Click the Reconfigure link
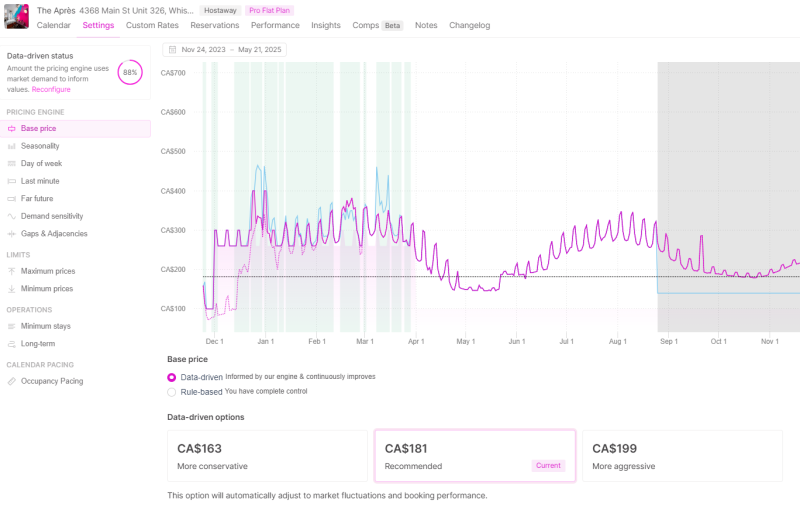The width and height of the screenshot is (800, 510). pyautogui.click(x=51, y=89)
